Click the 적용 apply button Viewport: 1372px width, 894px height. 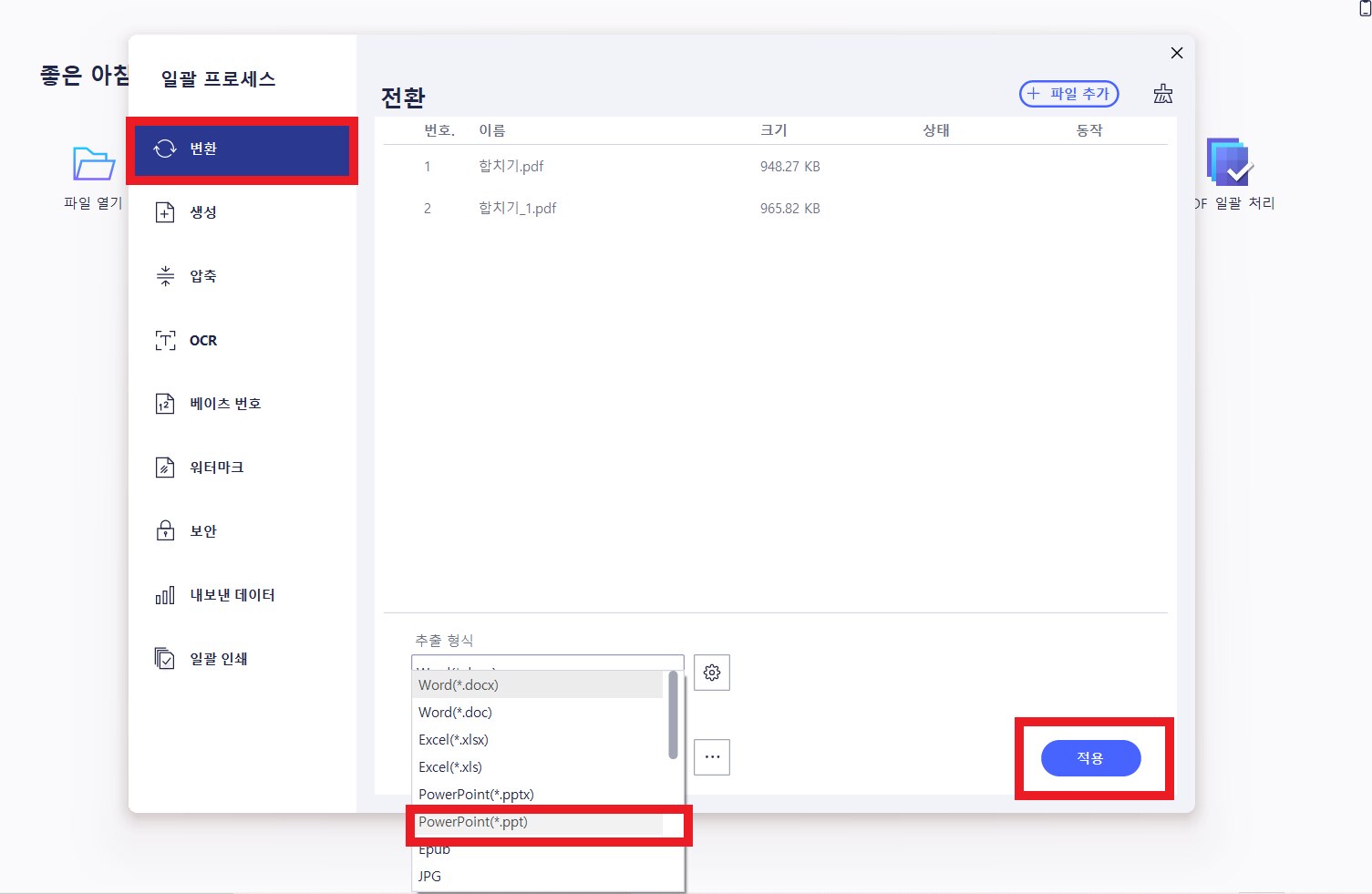point(1090,758)
